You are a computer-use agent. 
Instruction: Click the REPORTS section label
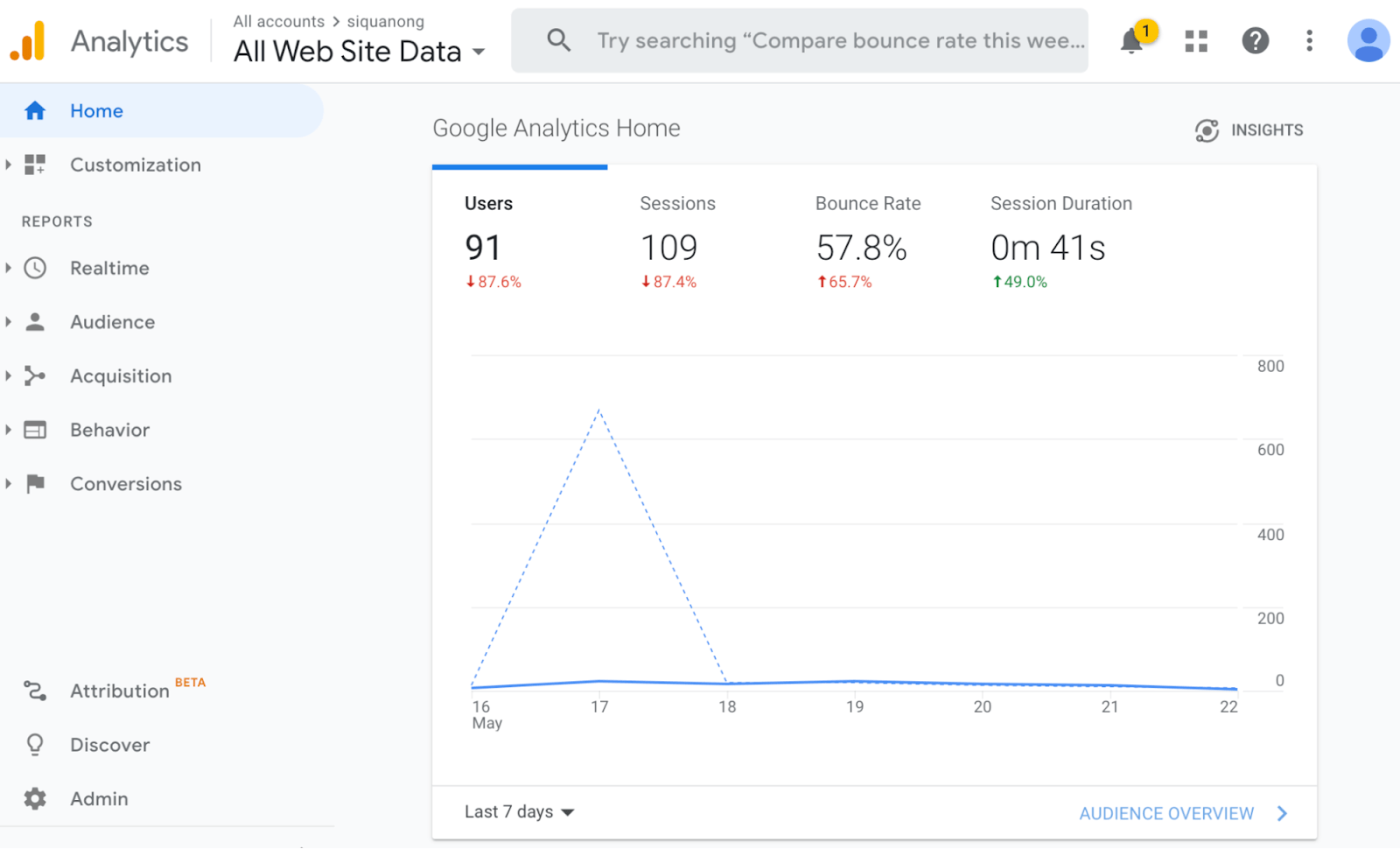[x=57, y=221]
